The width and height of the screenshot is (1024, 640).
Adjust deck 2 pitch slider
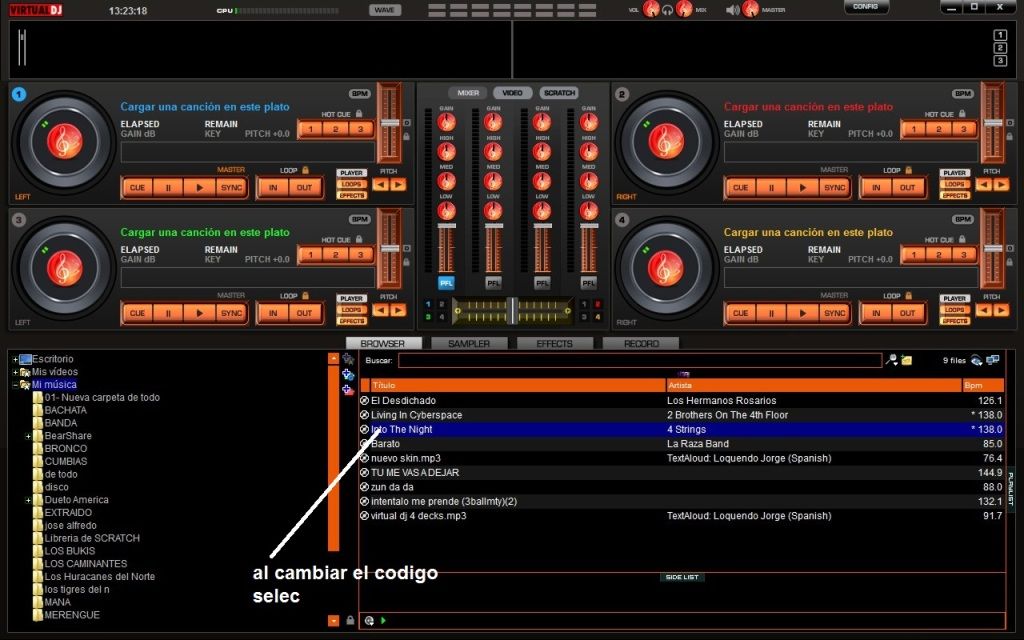click(x=993, y=123)
